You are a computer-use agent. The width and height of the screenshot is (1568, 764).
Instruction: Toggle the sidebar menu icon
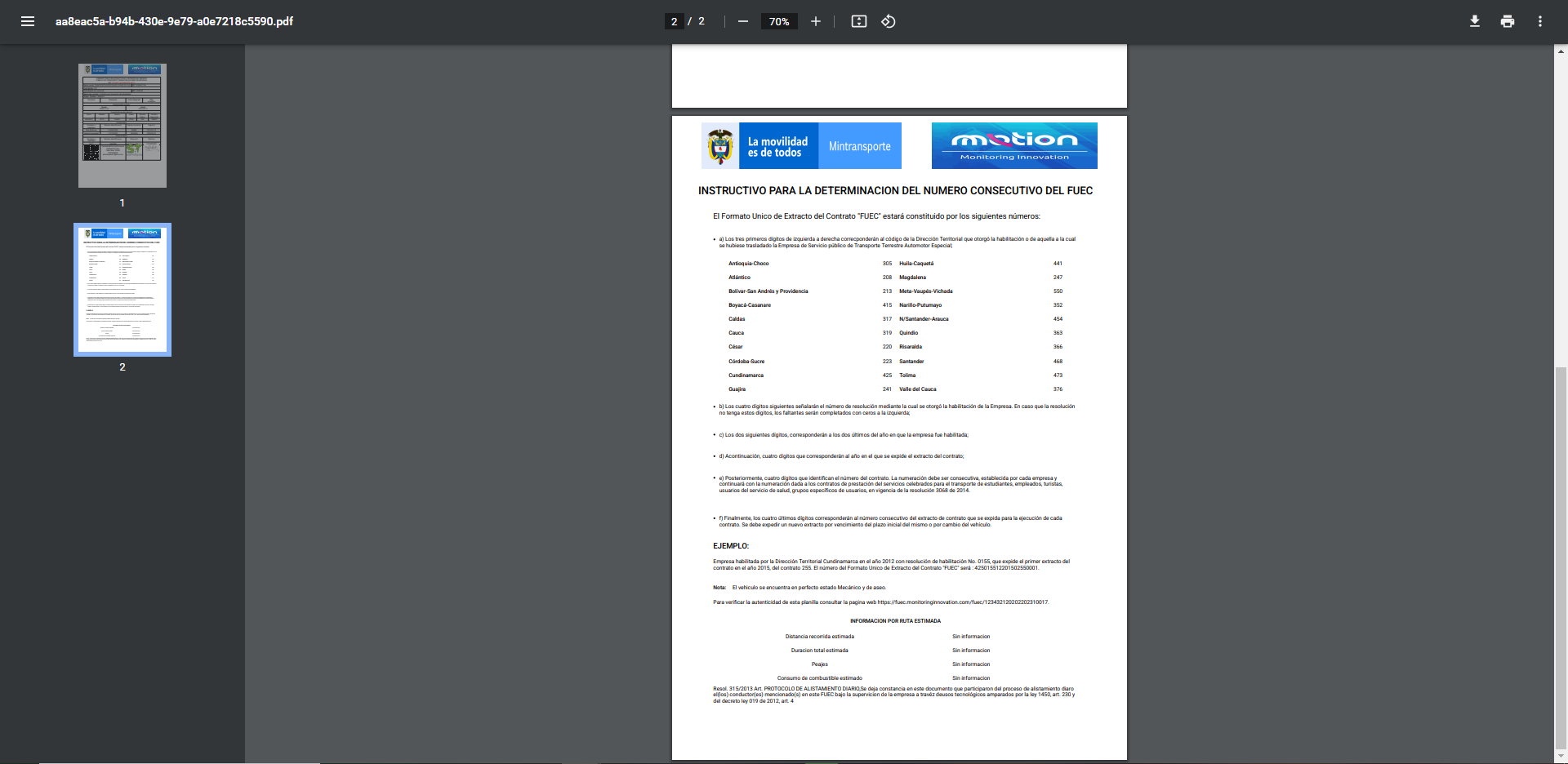[28, 21]
